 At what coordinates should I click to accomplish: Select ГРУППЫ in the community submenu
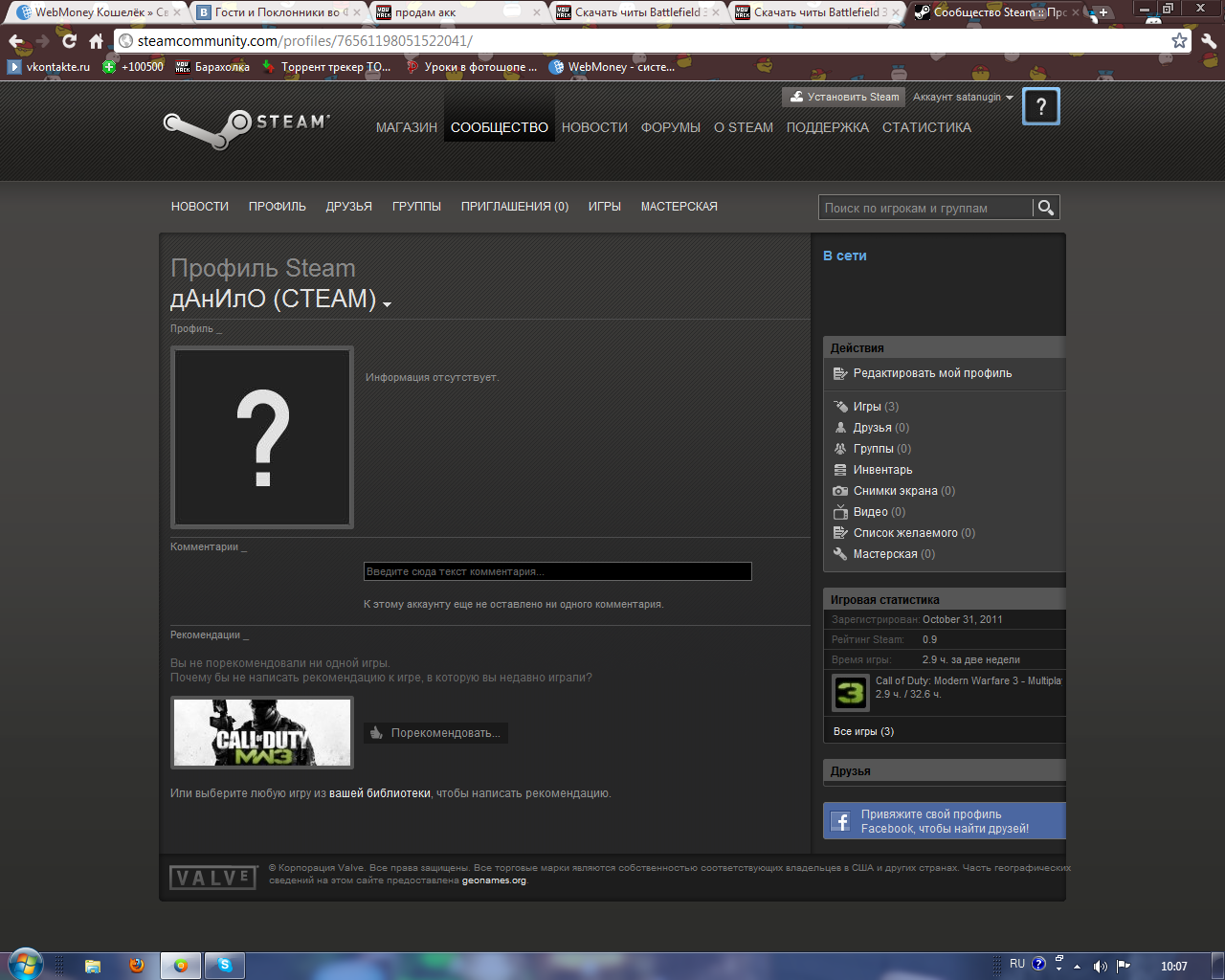coord(416,207)
